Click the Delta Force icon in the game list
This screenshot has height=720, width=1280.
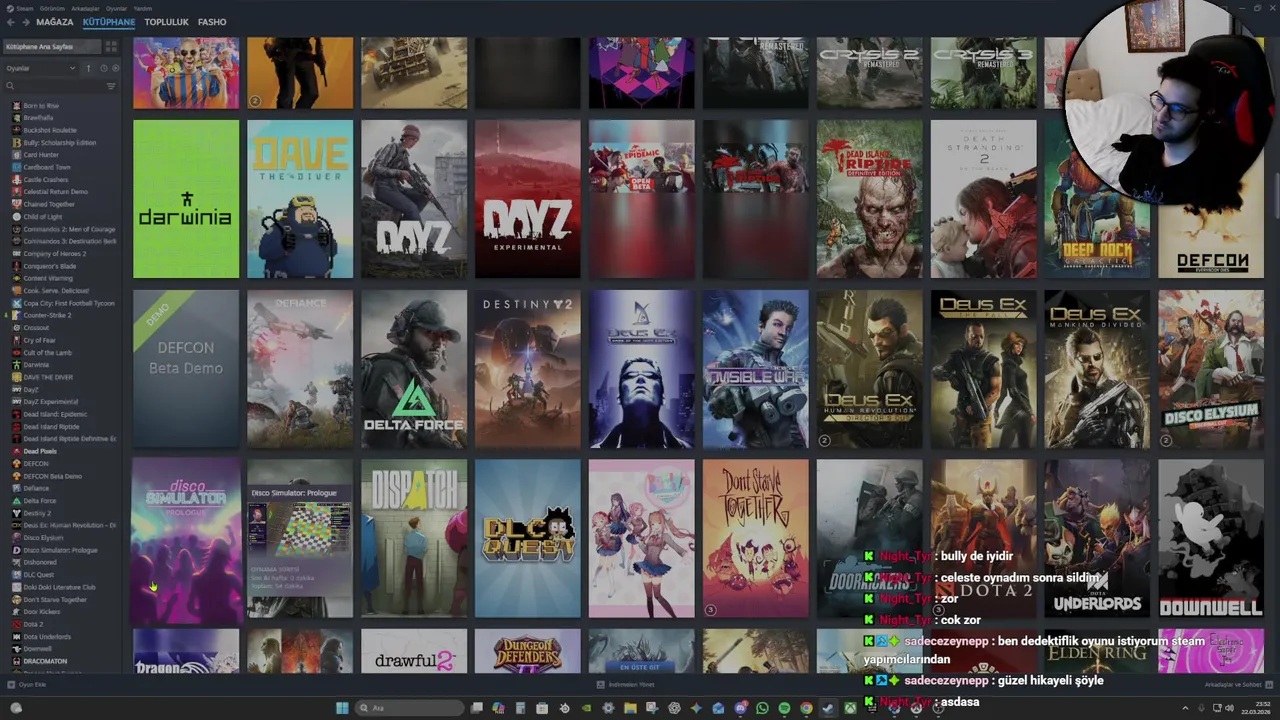[16, 501]
